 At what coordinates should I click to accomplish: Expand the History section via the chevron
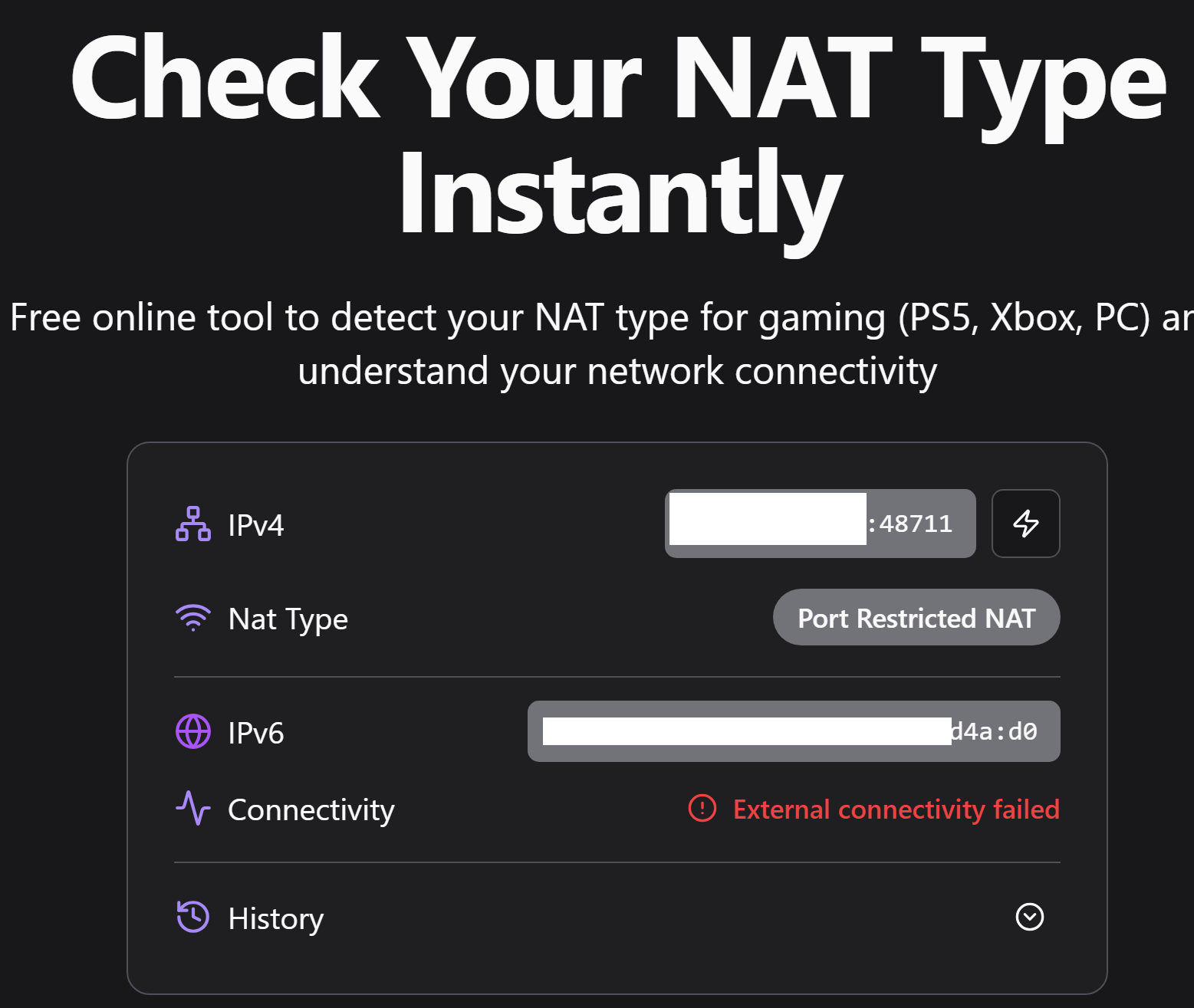click(x=1031, y=917)
